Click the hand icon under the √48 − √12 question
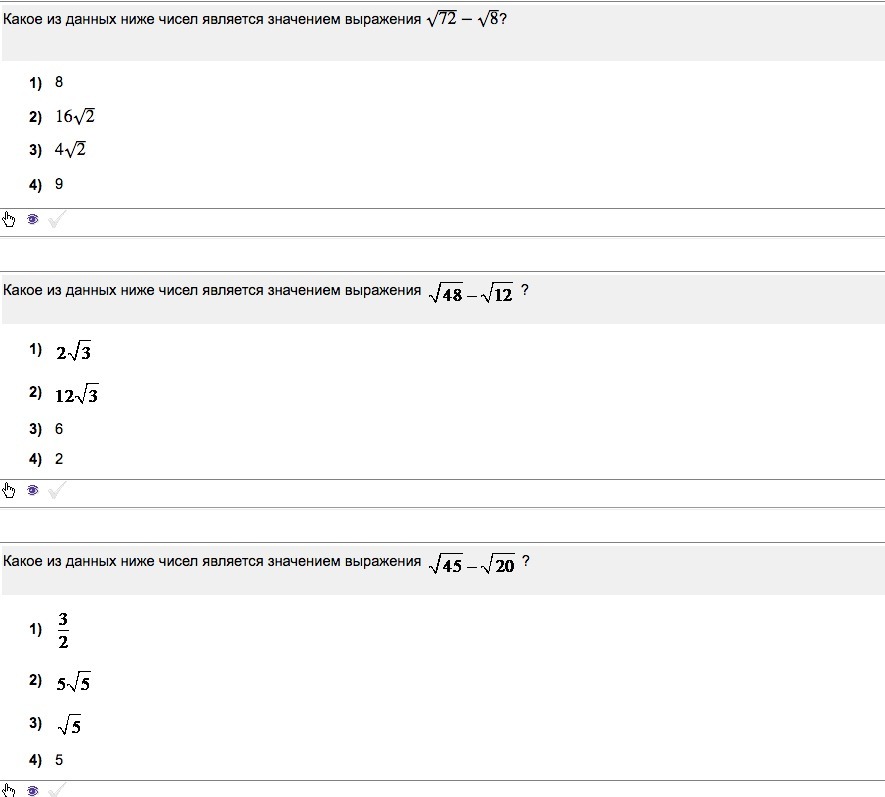Screen dimensions: 885x797 tap(9, 491)
